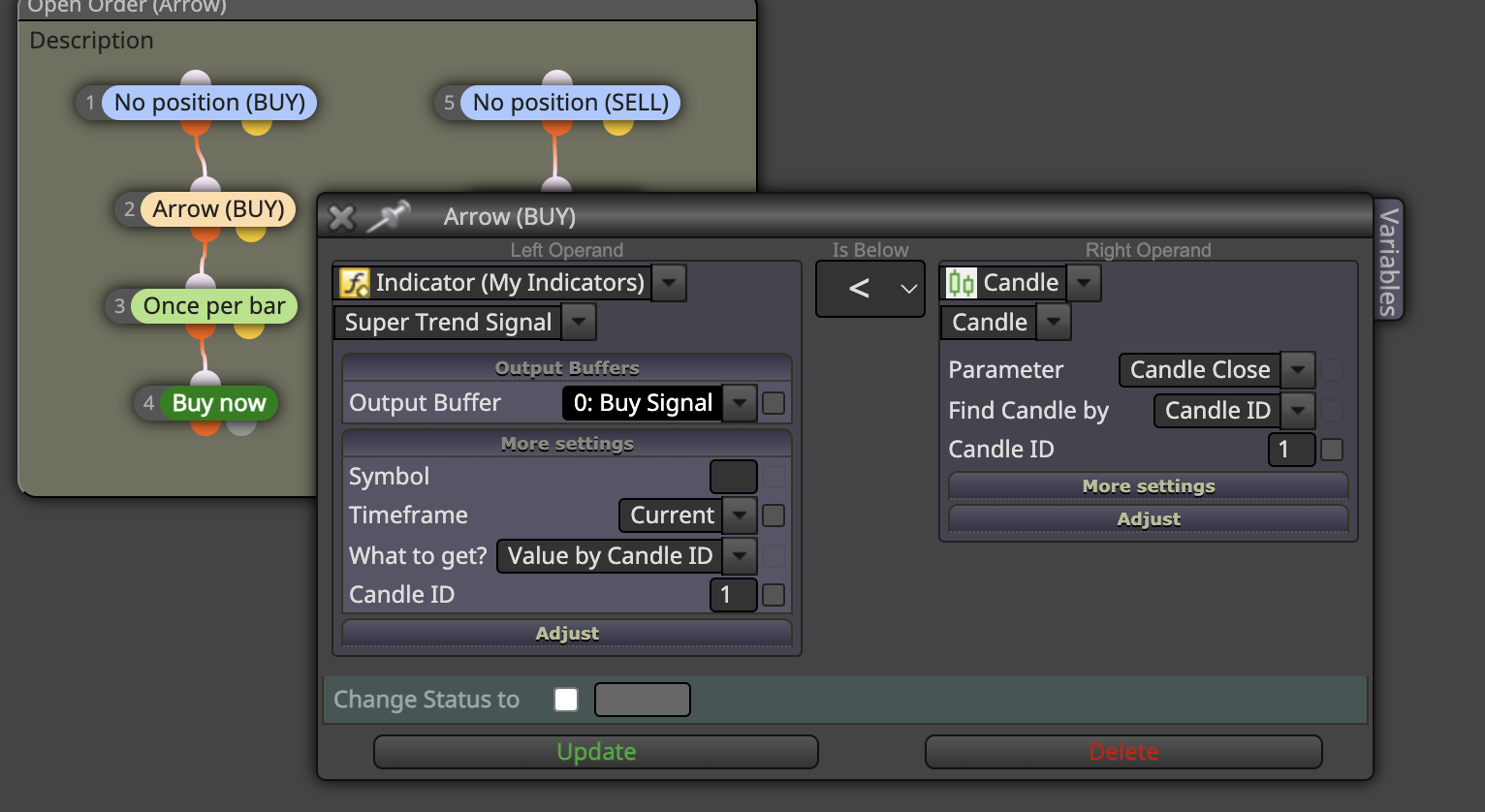The height and width of the screenshot is (812, 1485).
Task: Toggle the Left Operand Candle ID checkbox
Action: [774, 595]
